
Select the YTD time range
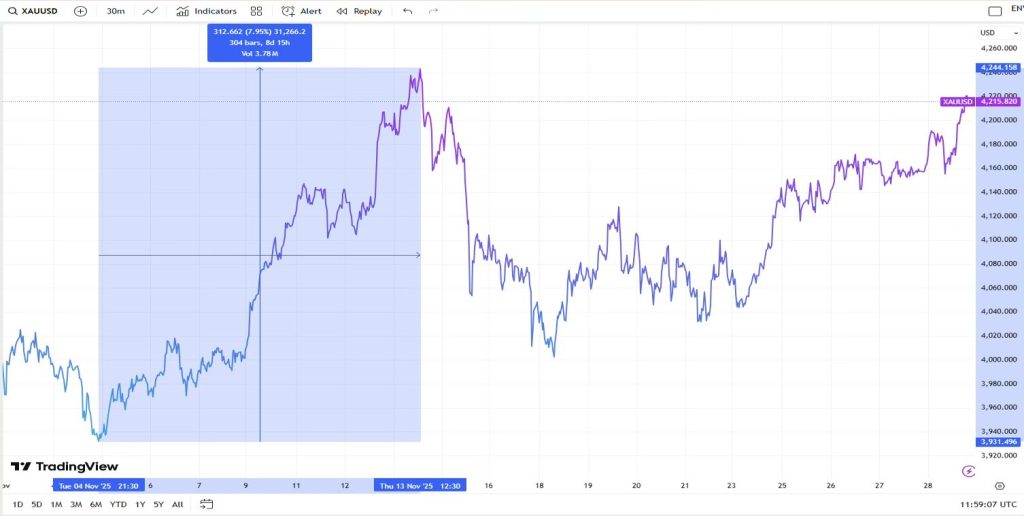(x=118, y=504)
